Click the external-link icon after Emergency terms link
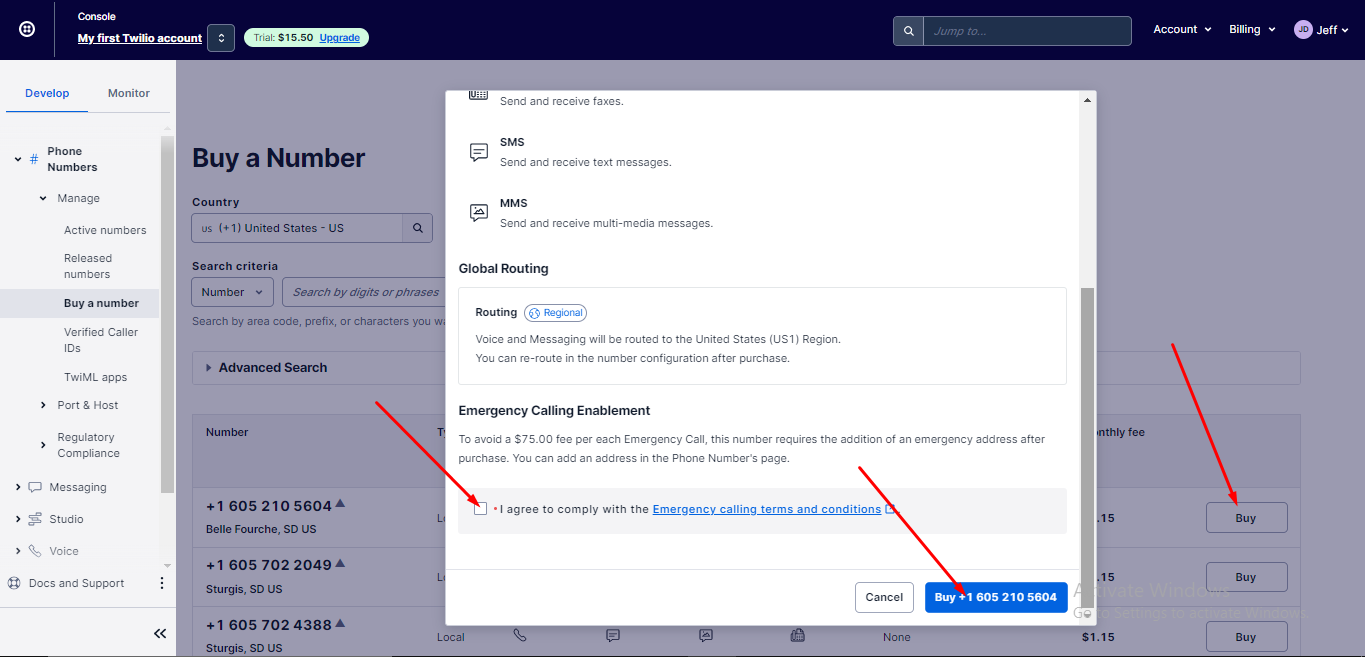Screen dimensions: 1365x657 [891, 509]
